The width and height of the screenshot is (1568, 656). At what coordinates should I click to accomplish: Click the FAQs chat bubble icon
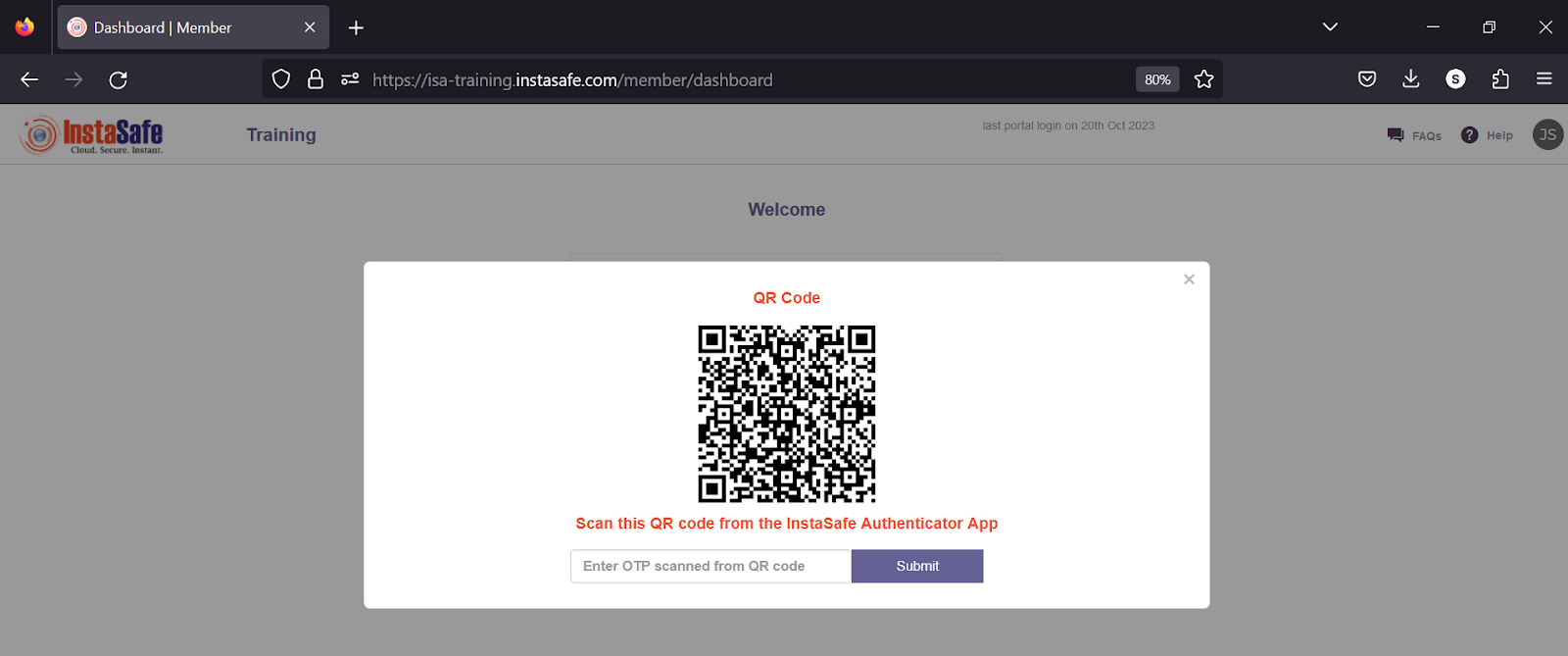[x=1396, y=135]
